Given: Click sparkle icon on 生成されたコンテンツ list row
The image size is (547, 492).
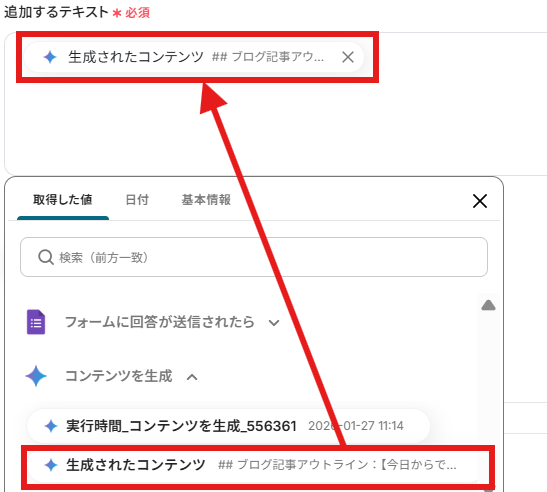Looking at the screenshot, I should [x=51, y=465].
